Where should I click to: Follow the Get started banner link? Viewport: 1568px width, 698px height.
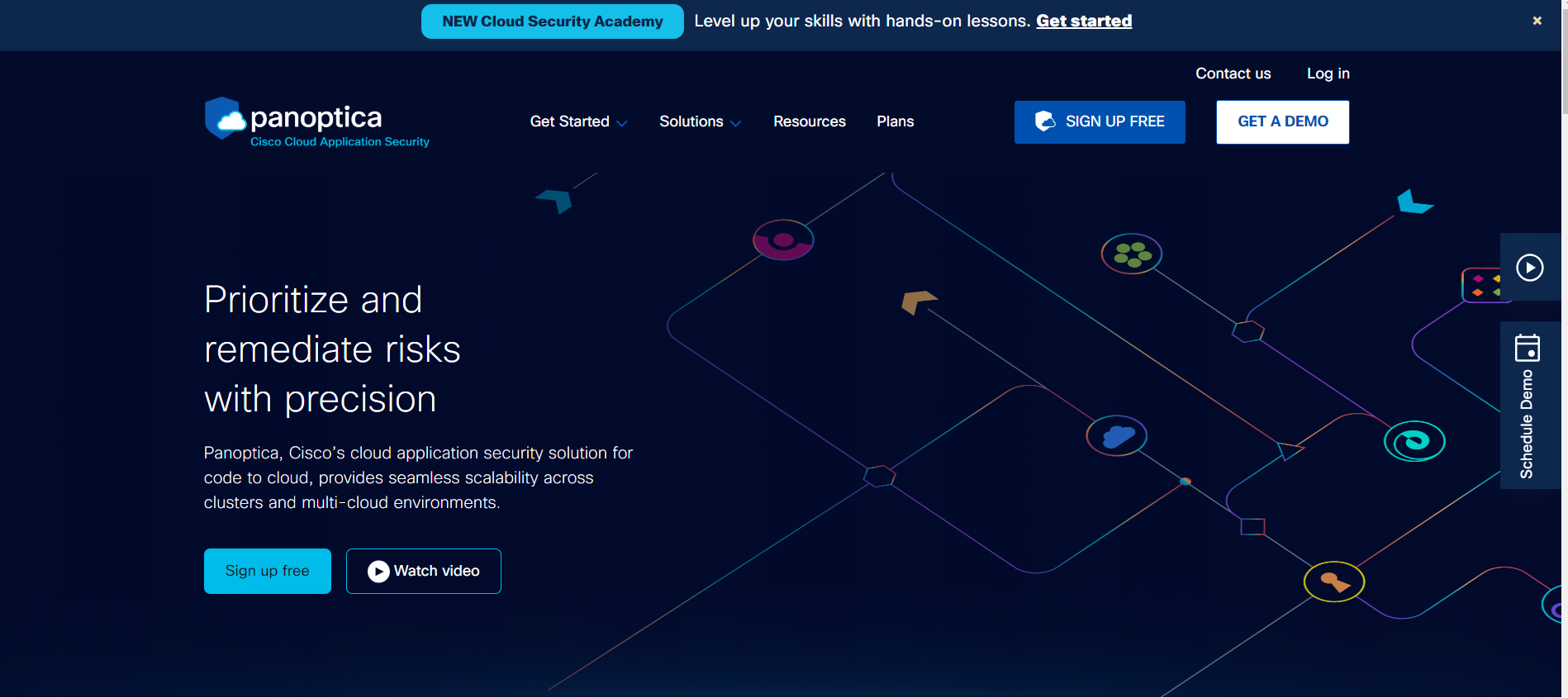pyautogui.click(x=1084, y=21)
